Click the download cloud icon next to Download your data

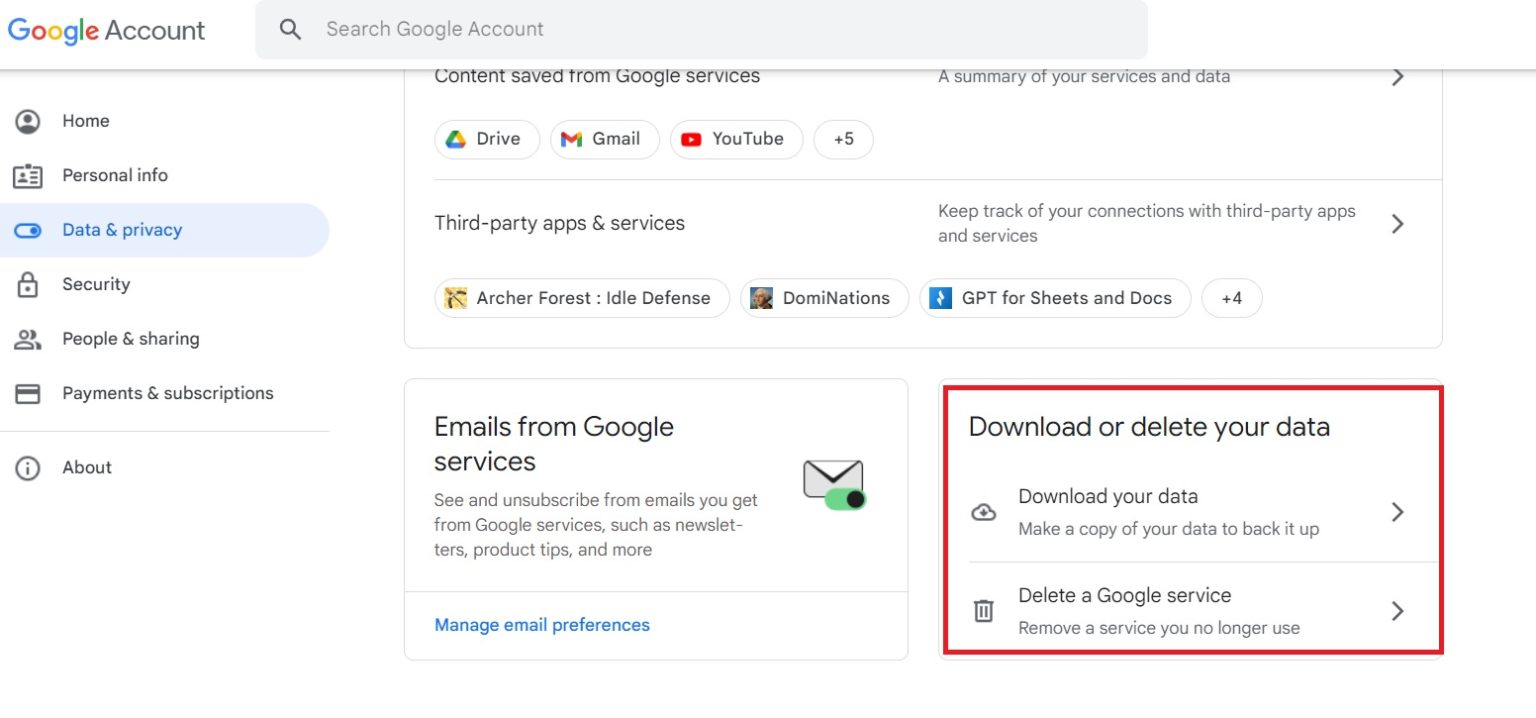click(984, 511)
